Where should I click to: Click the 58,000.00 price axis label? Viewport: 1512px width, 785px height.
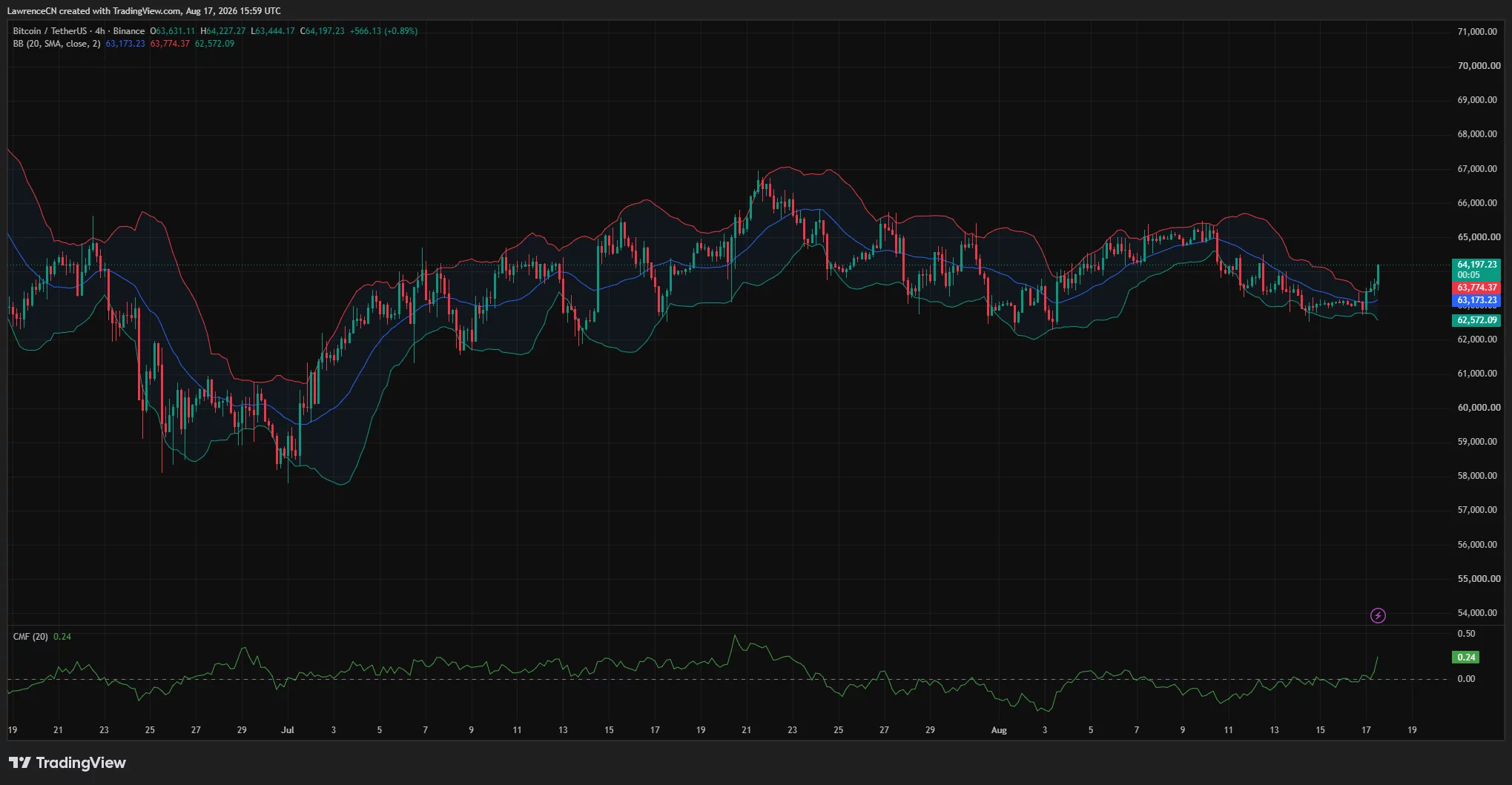click(x=1478, y=476)
